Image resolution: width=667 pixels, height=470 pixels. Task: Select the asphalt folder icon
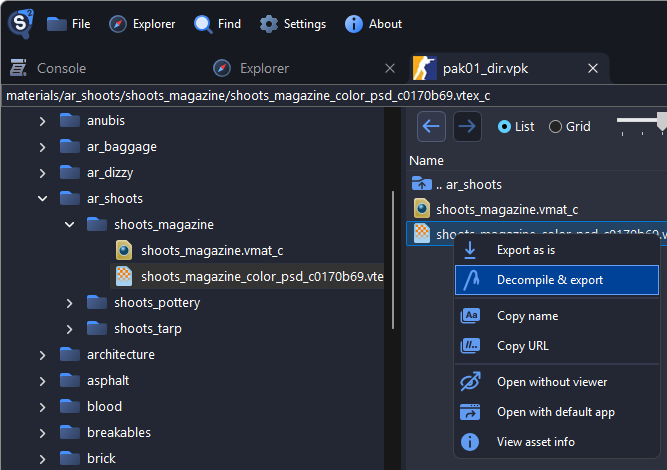[x=70, y=380]
